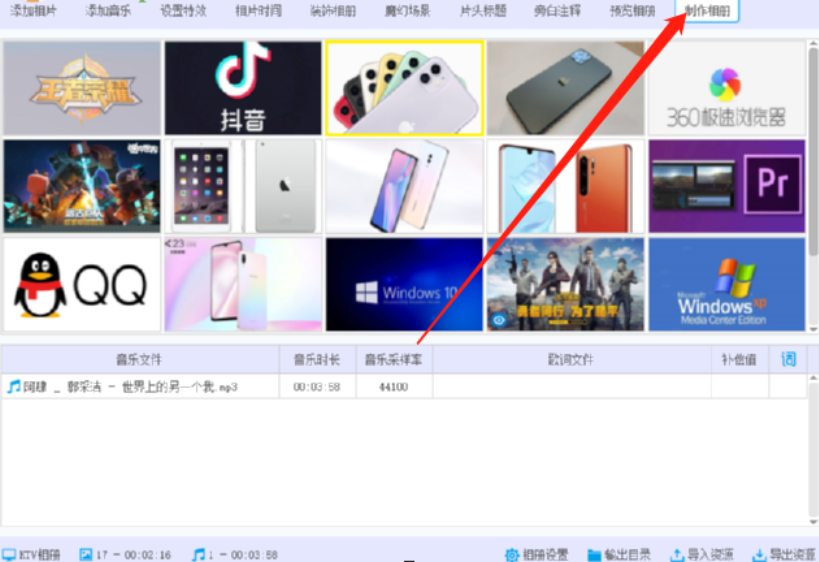Image resolution: width=819 pixels, height=562 pixels.
Task: Click the 制作相册 (make album) tab
Action: (707, 10)
